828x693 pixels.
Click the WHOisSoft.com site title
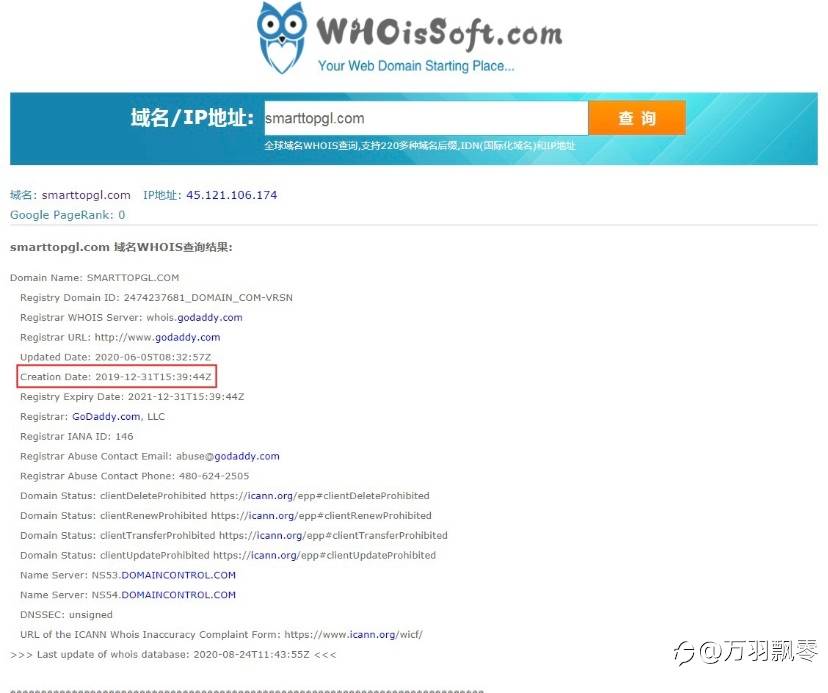click(439, 33)
